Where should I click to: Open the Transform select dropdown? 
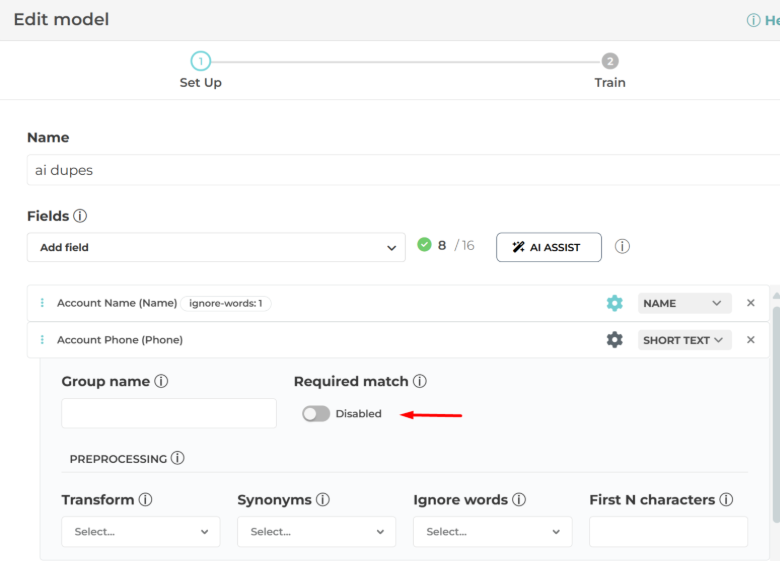point(140,532)
